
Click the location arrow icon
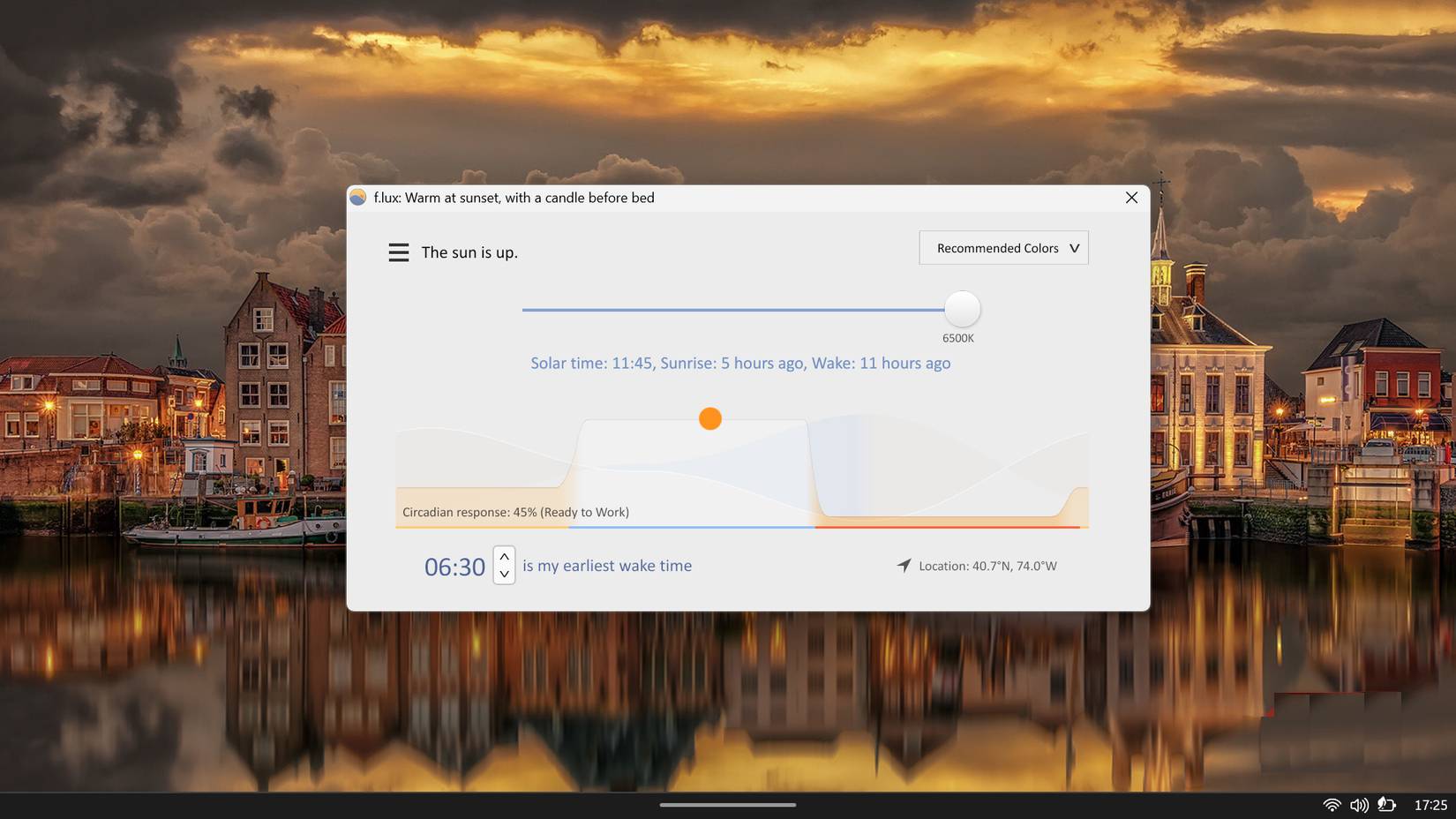tap(902, 565)
